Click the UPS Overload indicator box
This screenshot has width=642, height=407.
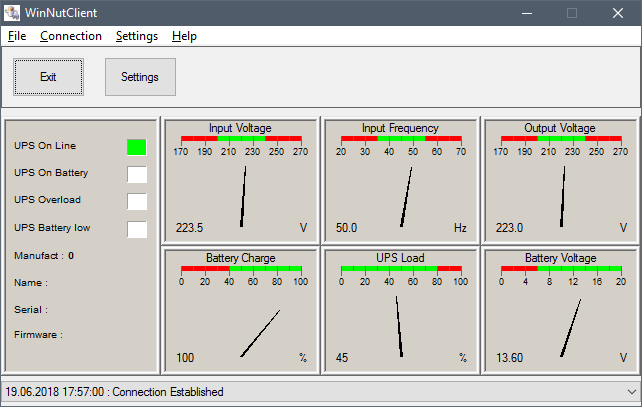tap(137, 201)
